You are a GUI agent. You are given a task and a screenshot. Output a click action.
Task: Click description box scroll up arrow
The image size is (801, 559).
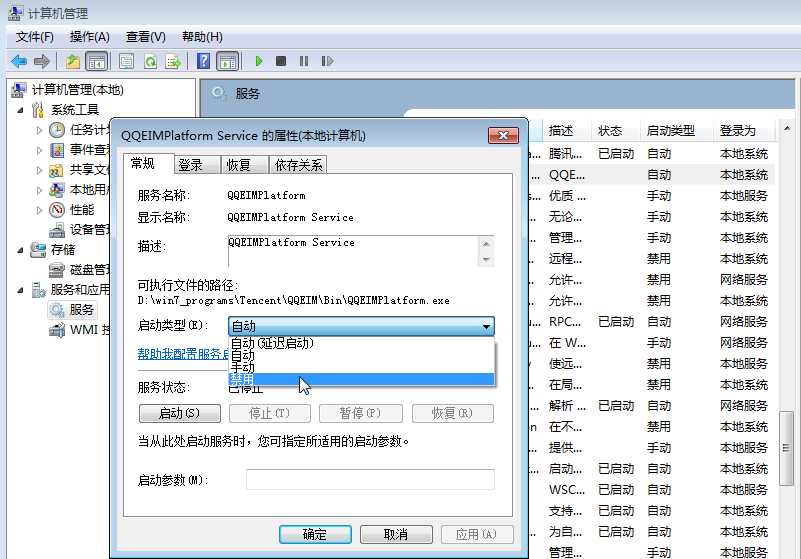click(486, 244)
